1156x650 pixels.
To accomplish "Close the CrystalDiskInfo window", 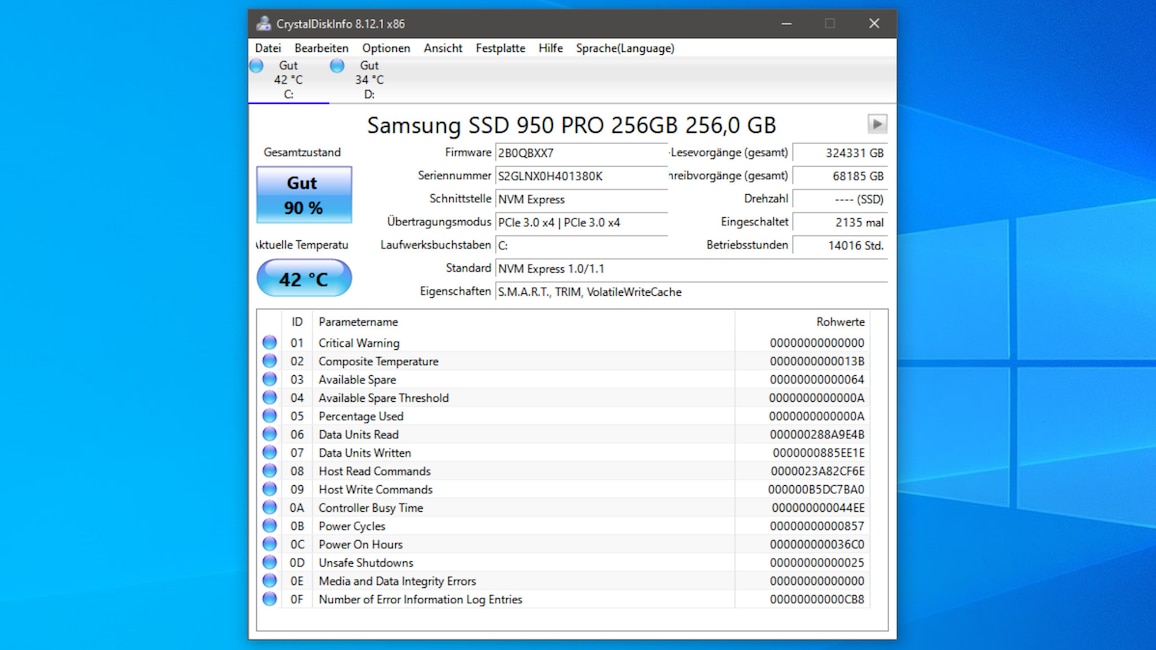I will tap(874, 24).
